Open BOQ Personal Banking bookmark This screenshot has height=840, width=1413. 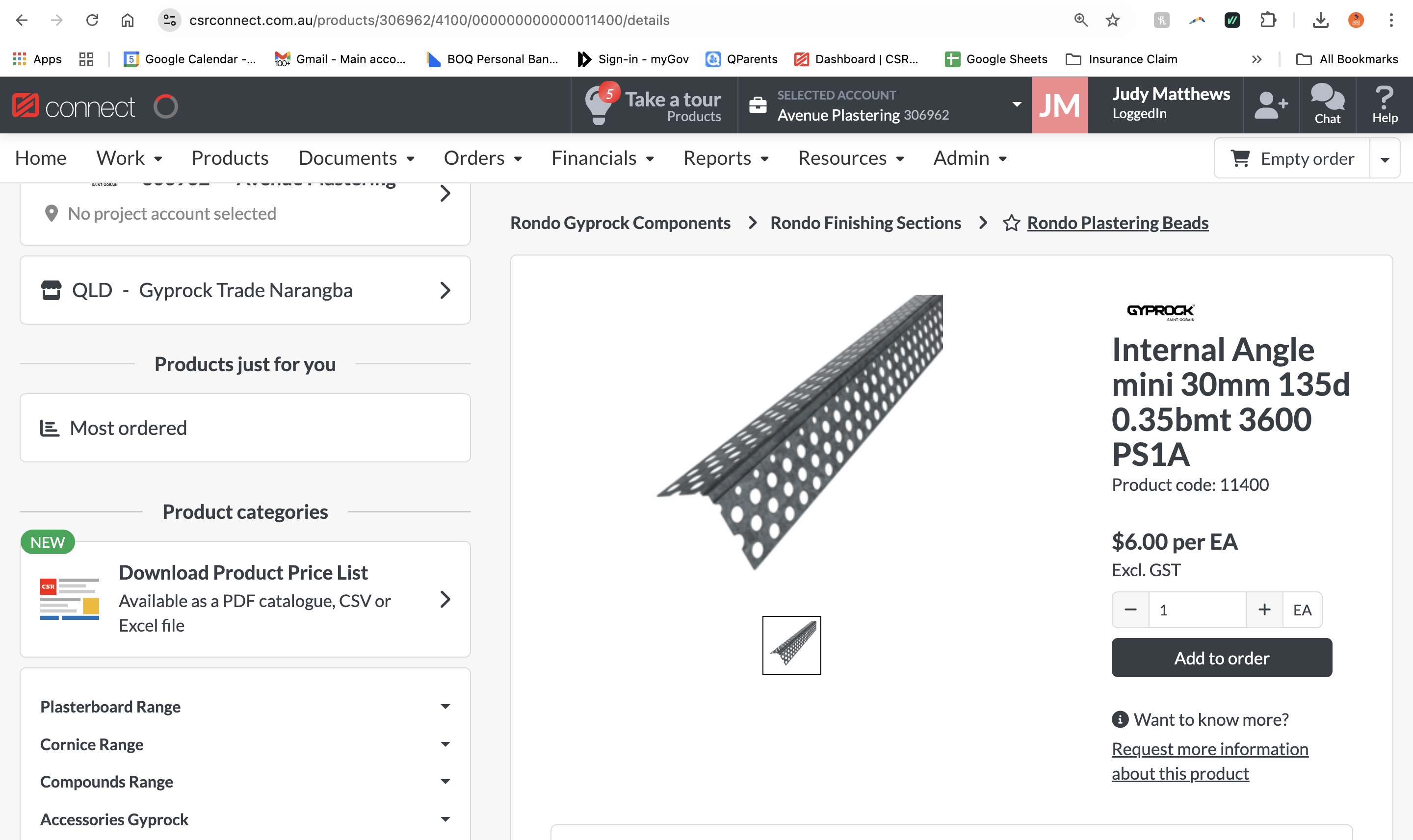[492, 59]
